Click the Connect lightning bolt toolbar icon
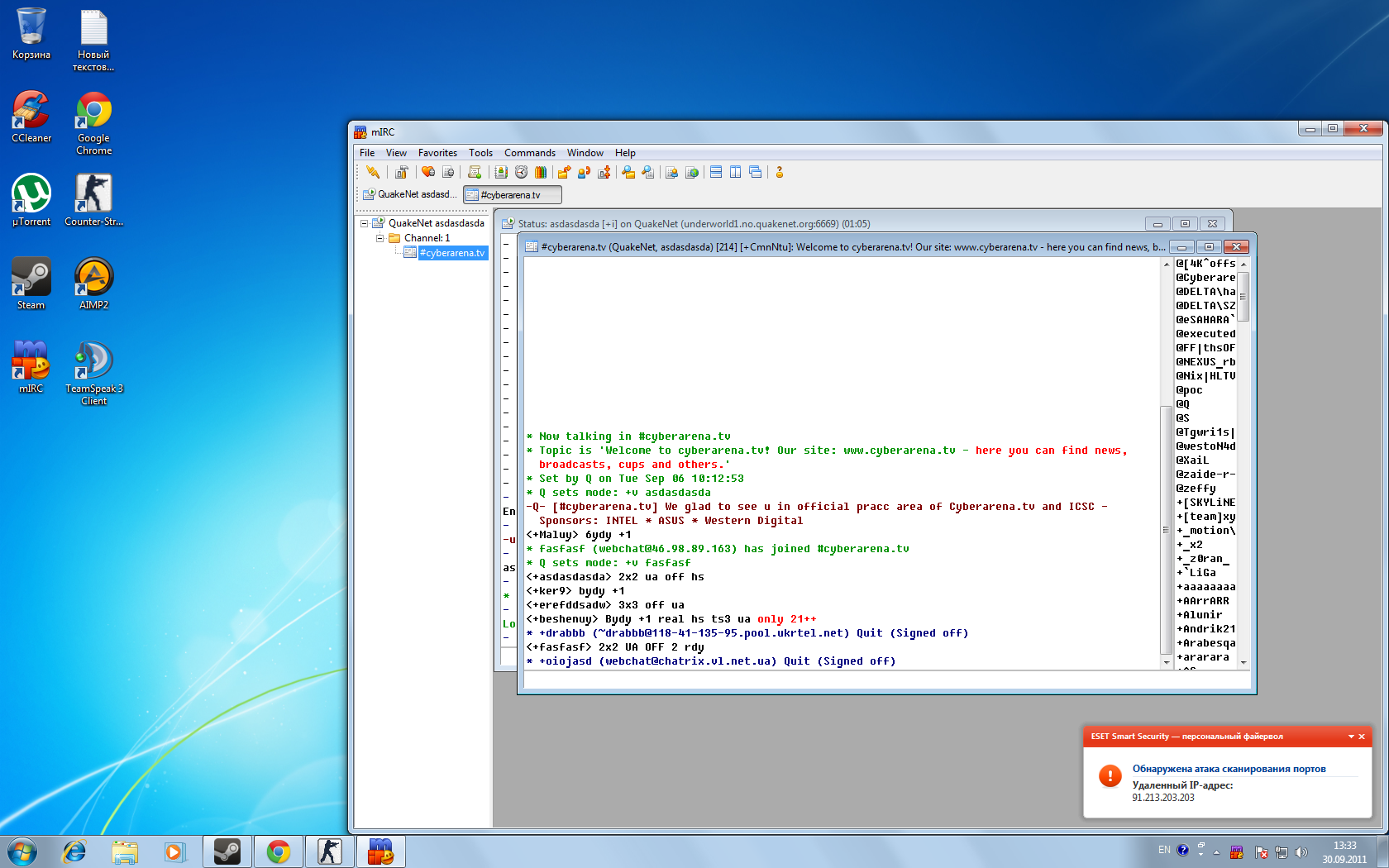The image size is (1389, 868). (x=373, y=172)
